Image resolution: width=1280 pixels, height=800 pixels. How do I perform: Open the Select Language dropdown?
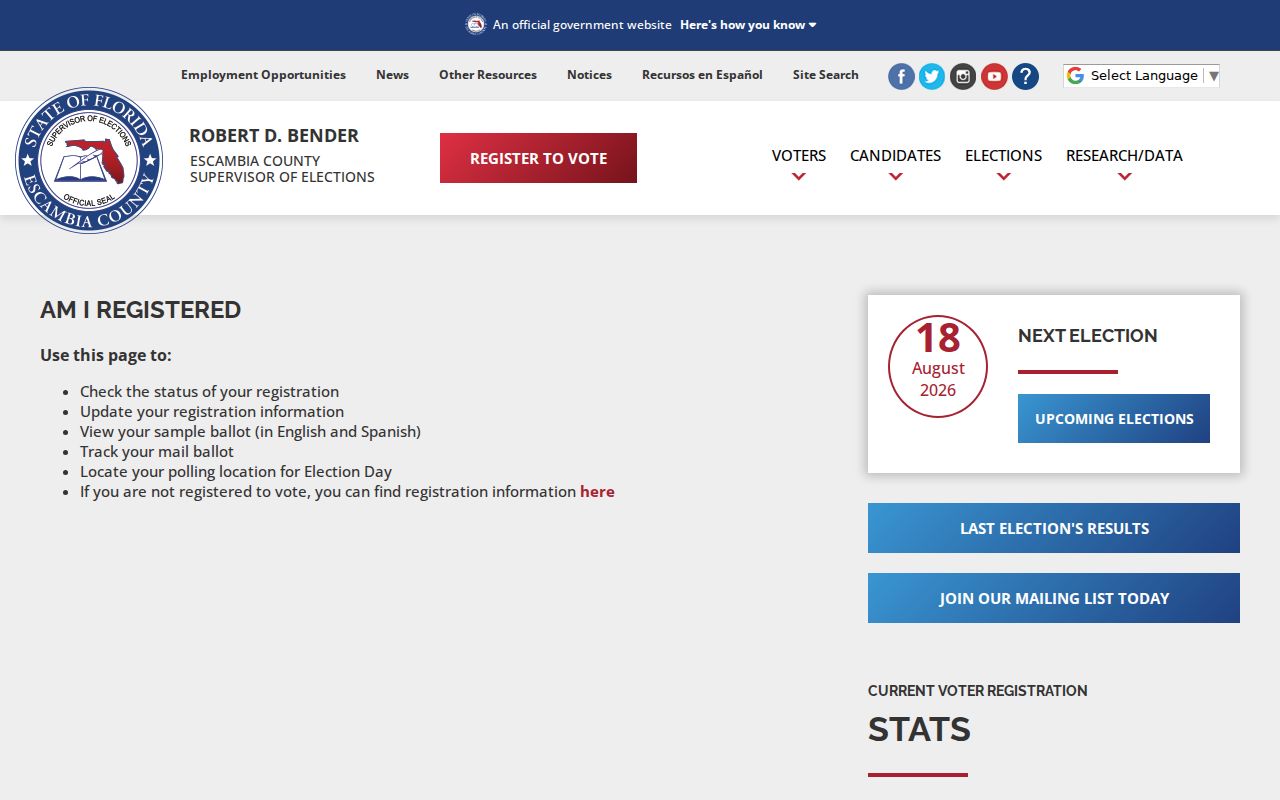(1141, 76)
